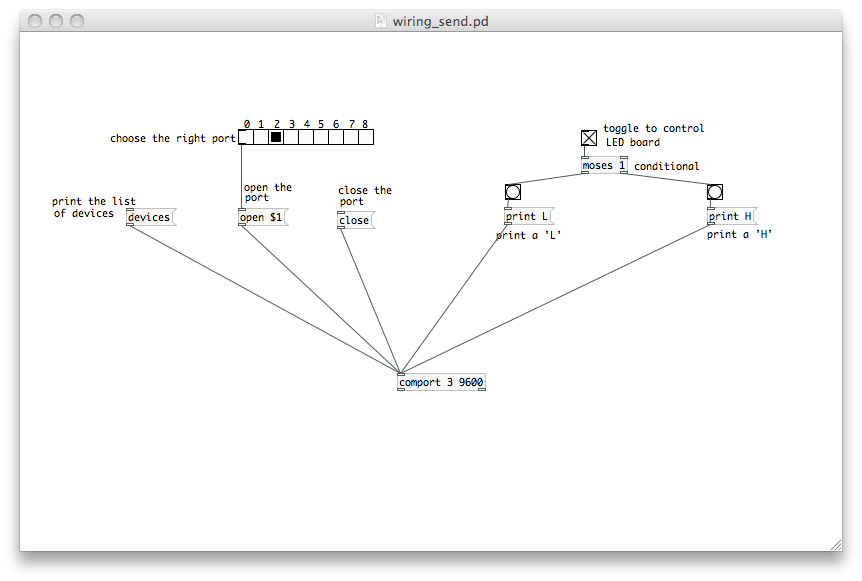Click the 'print H' message box
This screenshot has width=862, height=581.
point(731,217)
